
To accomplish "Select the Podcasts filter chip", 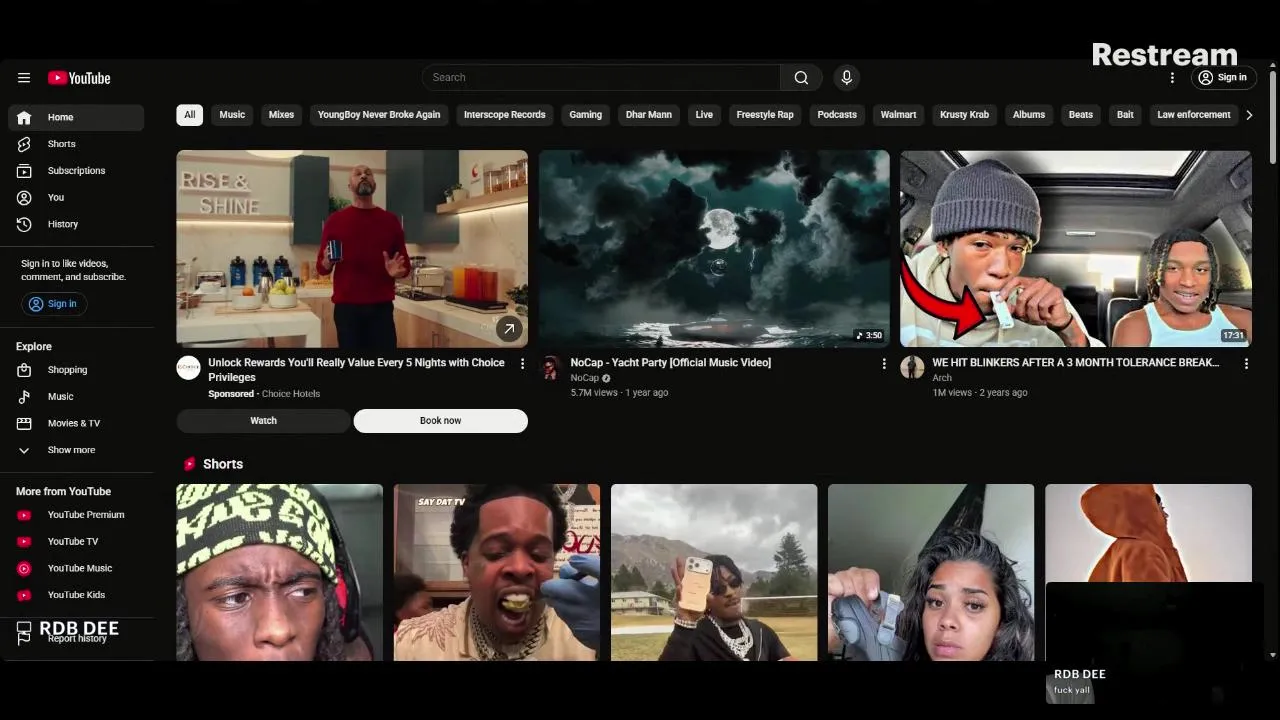I will 837,115.
